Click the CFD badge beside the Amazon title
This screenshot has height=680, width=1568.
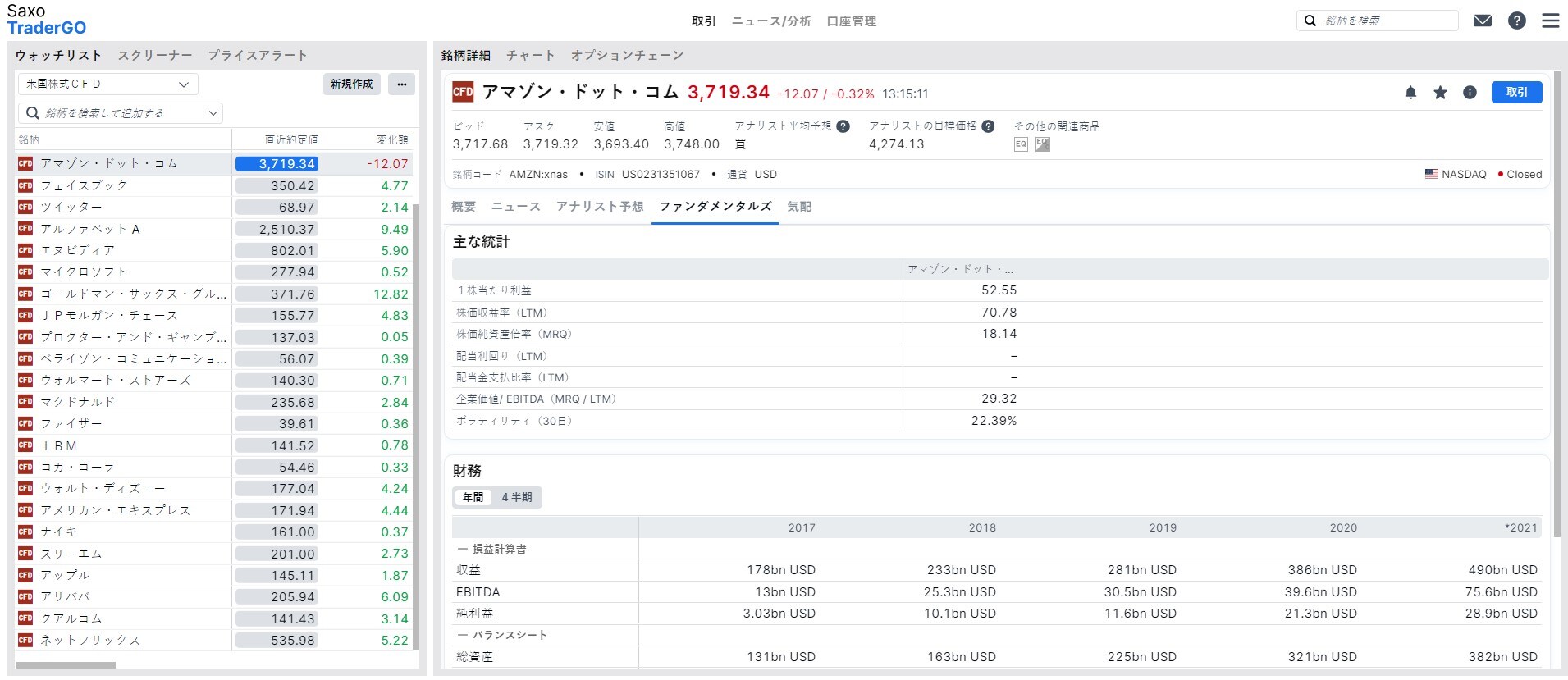tap(463, 92)
